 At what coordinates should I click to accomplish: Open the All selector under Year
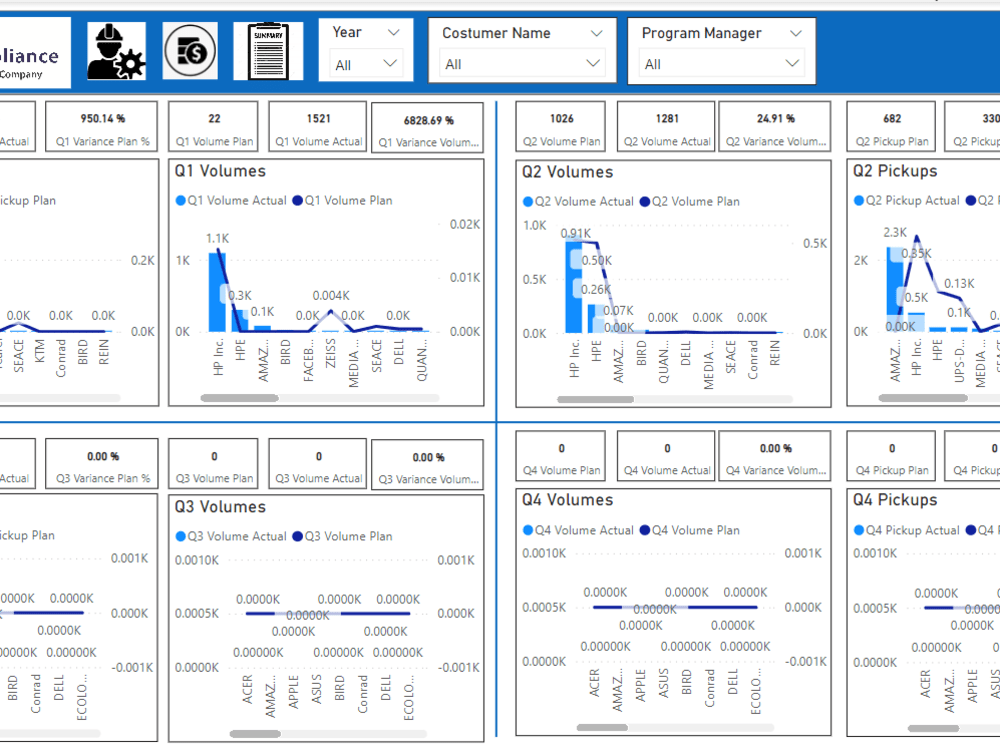pyautogui.click(x=365, y=62)
